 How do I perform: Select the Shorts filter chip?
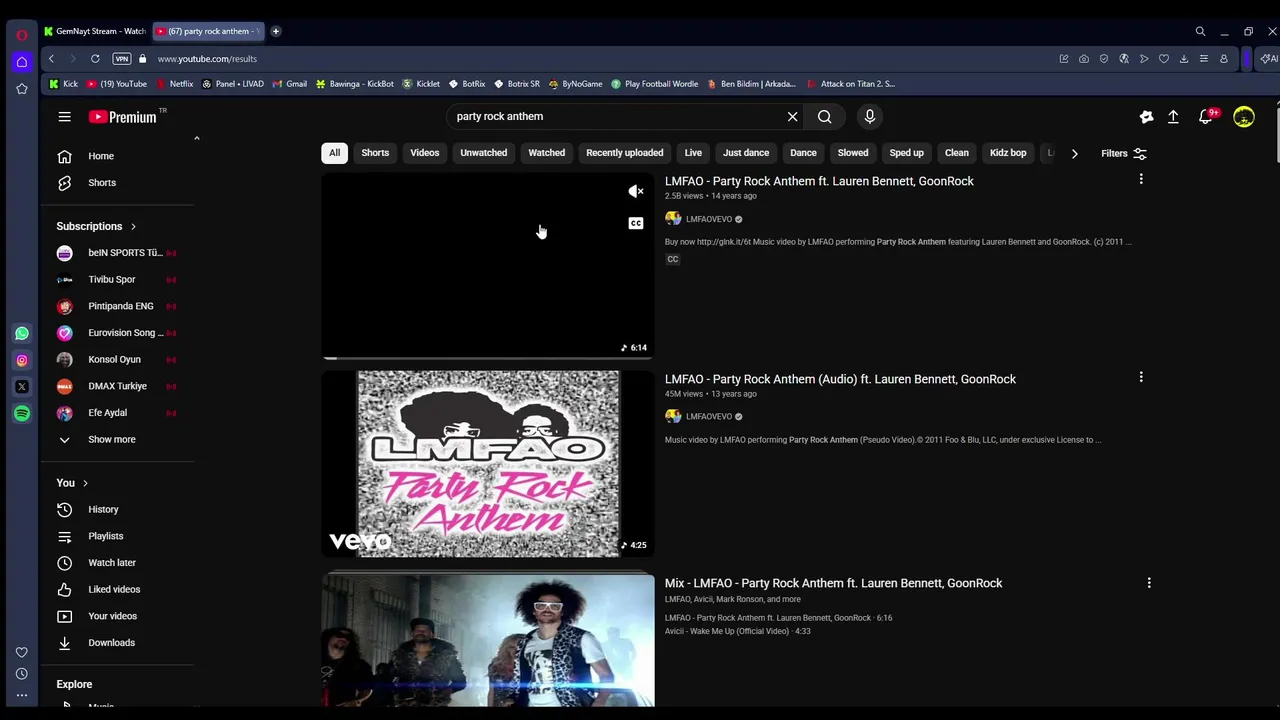coord(375,153)
